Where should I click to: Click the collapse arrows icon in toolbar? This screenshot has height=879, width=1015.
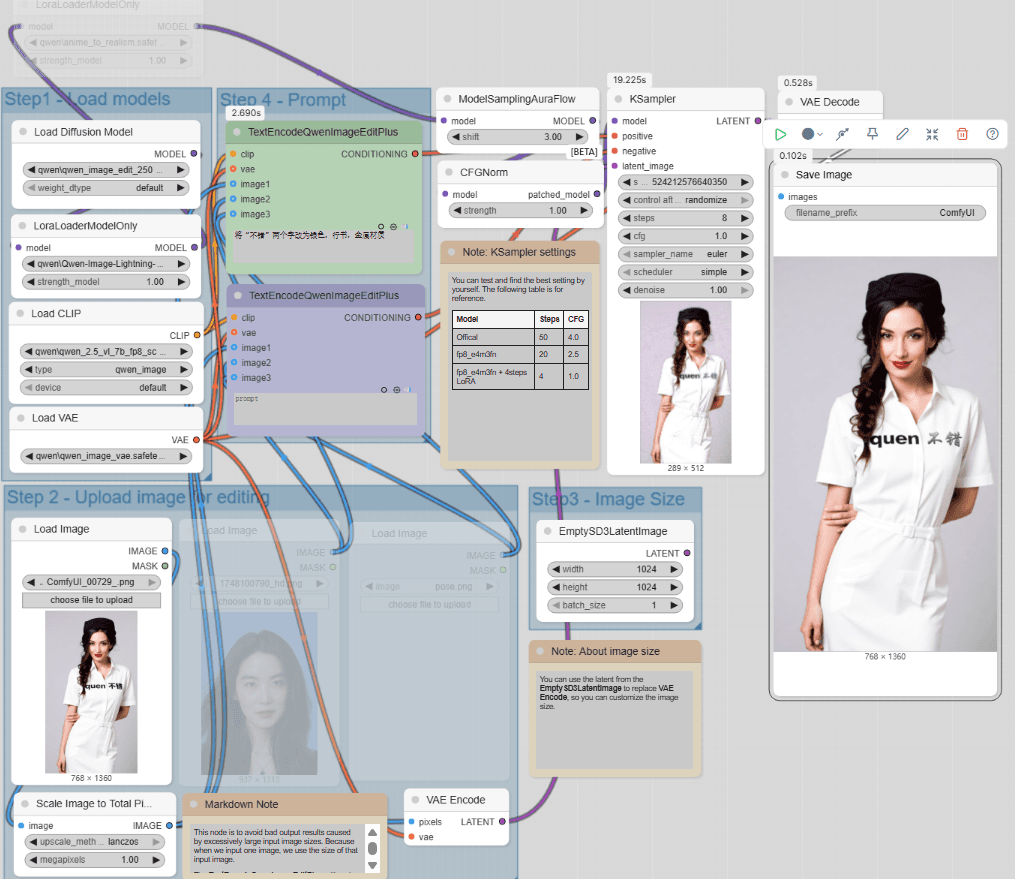coord(932,134)
